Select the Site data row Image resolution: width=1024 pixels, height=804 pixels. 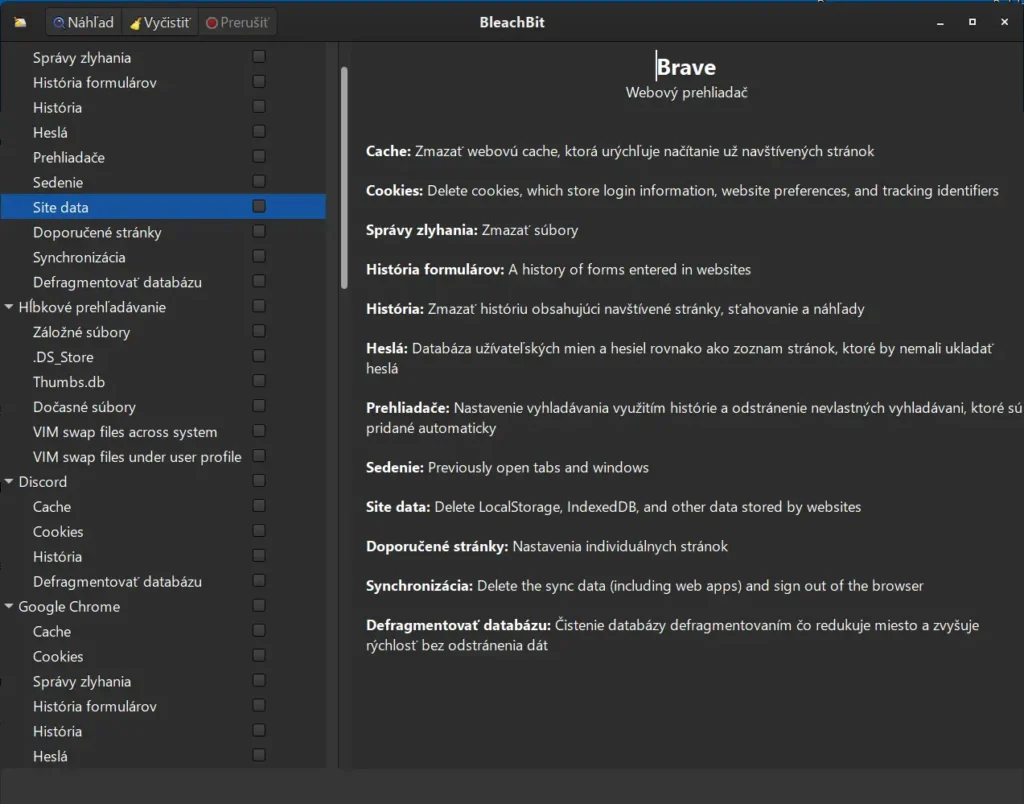point(163,207)
